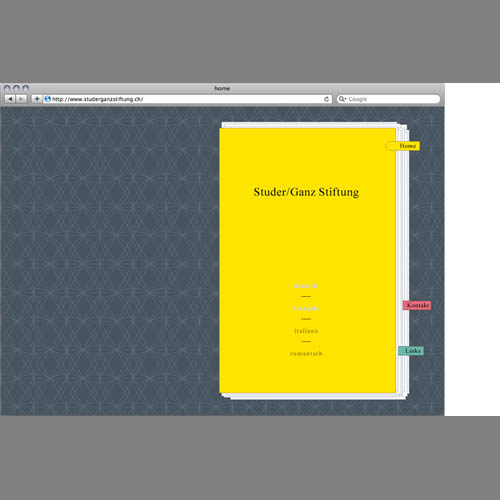The image size is (500, 500).
Task: Minimize the browser window
Action: click(x=16, y=88)
